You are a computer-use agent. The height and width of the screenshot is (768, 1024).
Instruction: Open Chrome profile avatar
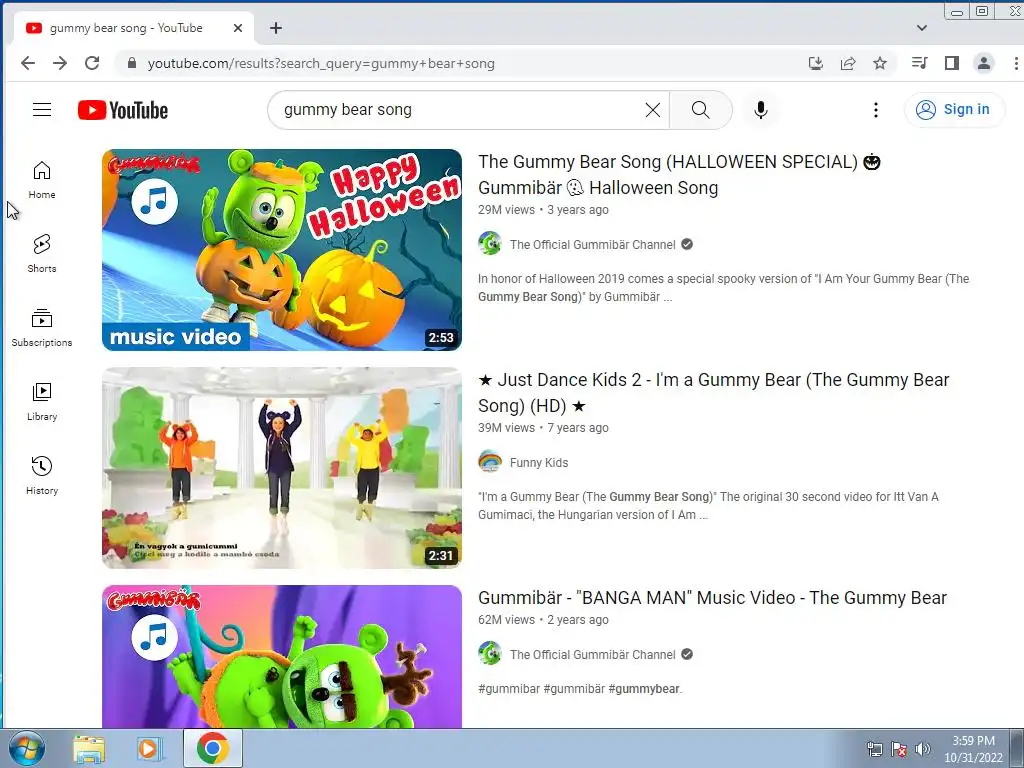point(984,63)
